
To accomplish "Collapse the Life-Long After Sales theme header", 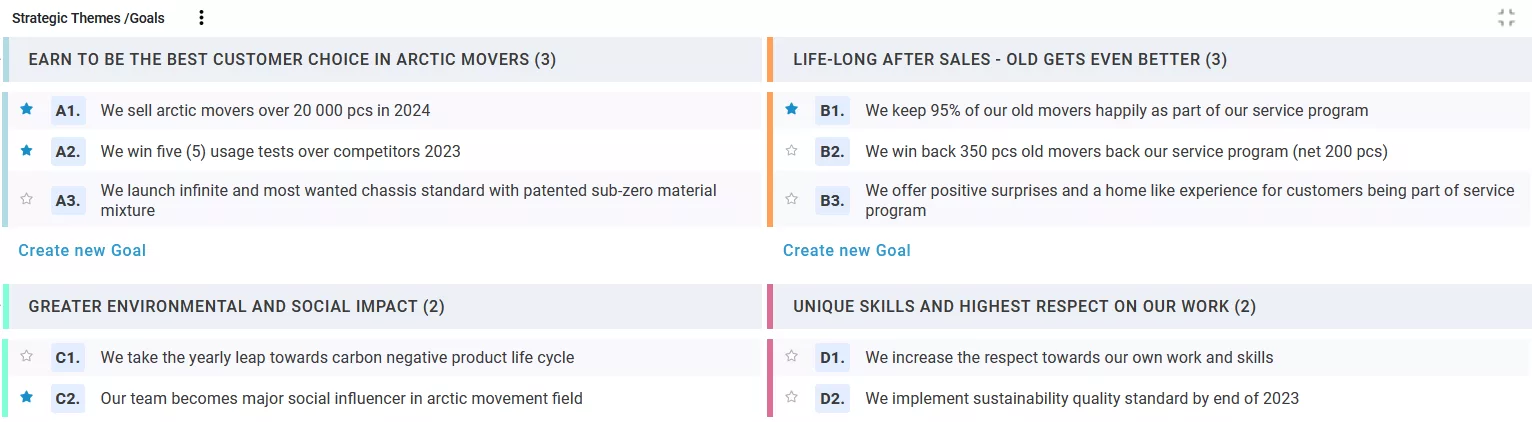I will (1010, 60).
